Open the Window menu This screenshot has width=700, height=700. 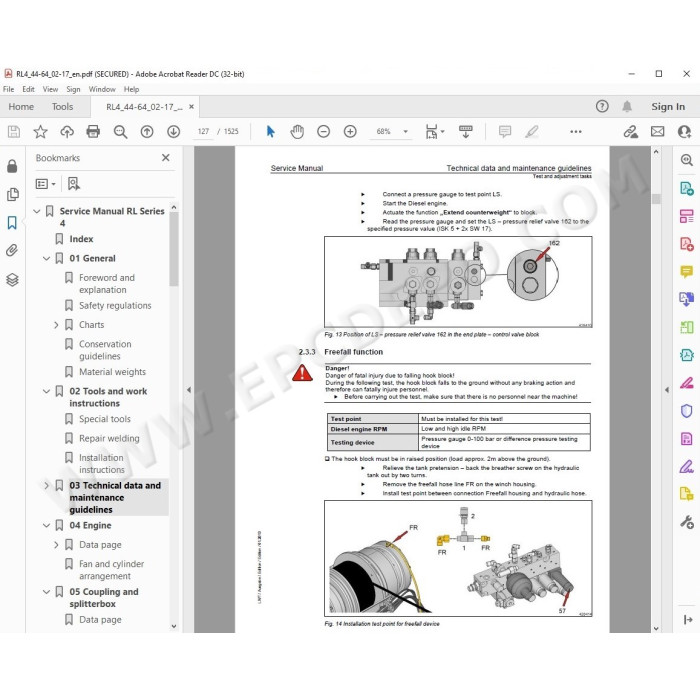click(102, 89)
